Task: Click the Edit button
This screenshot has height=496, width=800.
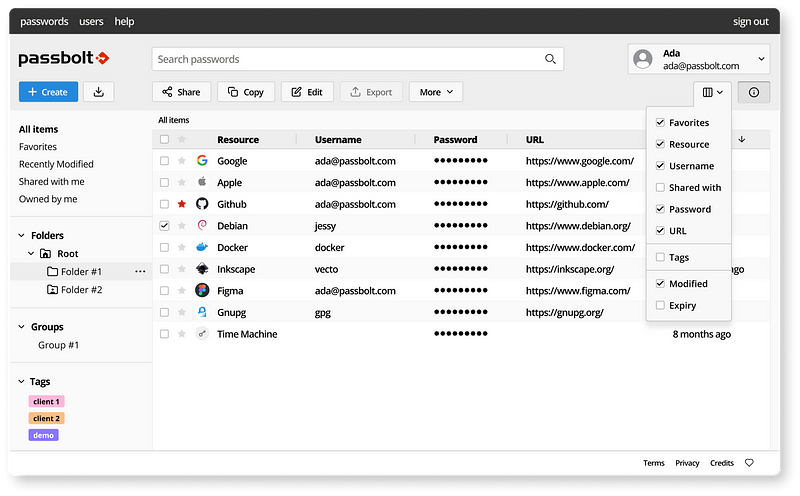Action: pos(307,92)
